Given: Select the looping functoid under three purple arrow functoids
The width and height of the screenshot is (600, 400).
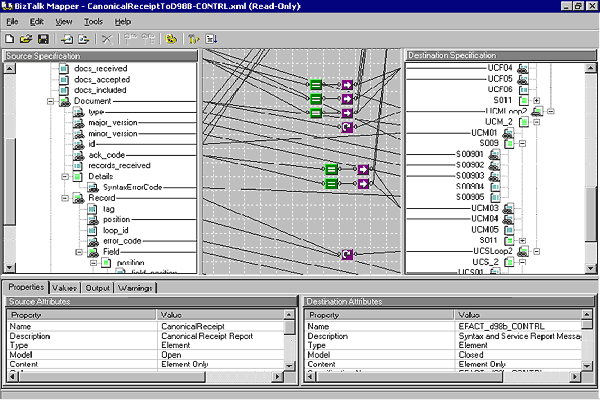Looking at the screenshot, I should 347,127.
